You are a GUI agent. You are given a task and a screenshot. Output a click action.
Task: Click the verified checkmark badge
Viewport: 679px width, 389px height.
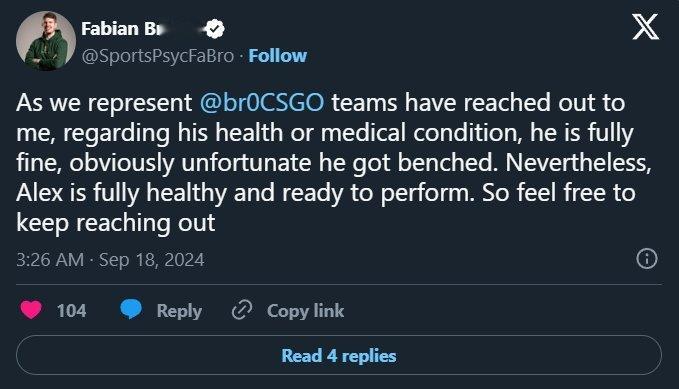coord(215,29)
